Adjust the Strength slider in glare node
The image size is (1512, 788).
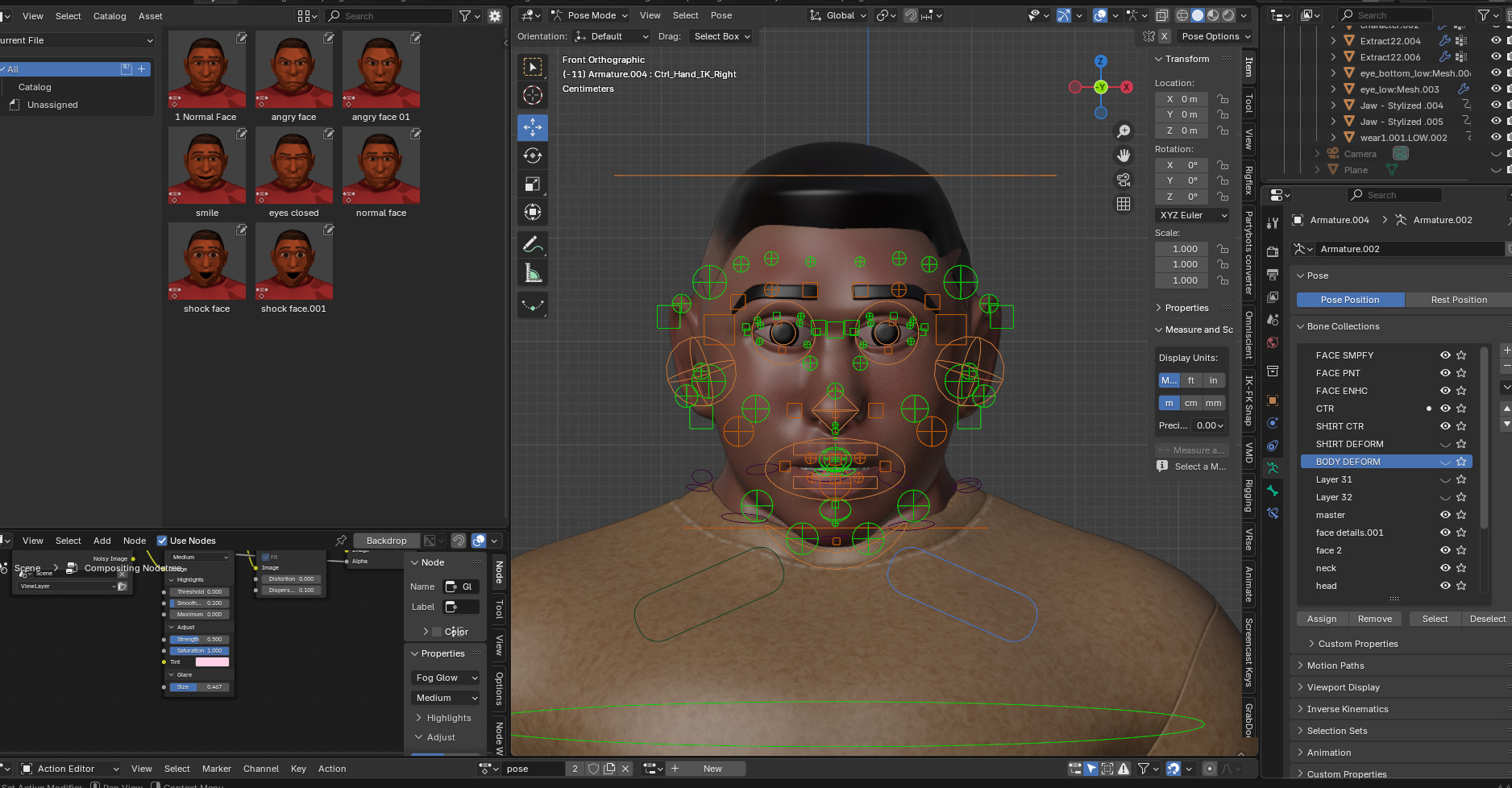click(x=199, y=640)
